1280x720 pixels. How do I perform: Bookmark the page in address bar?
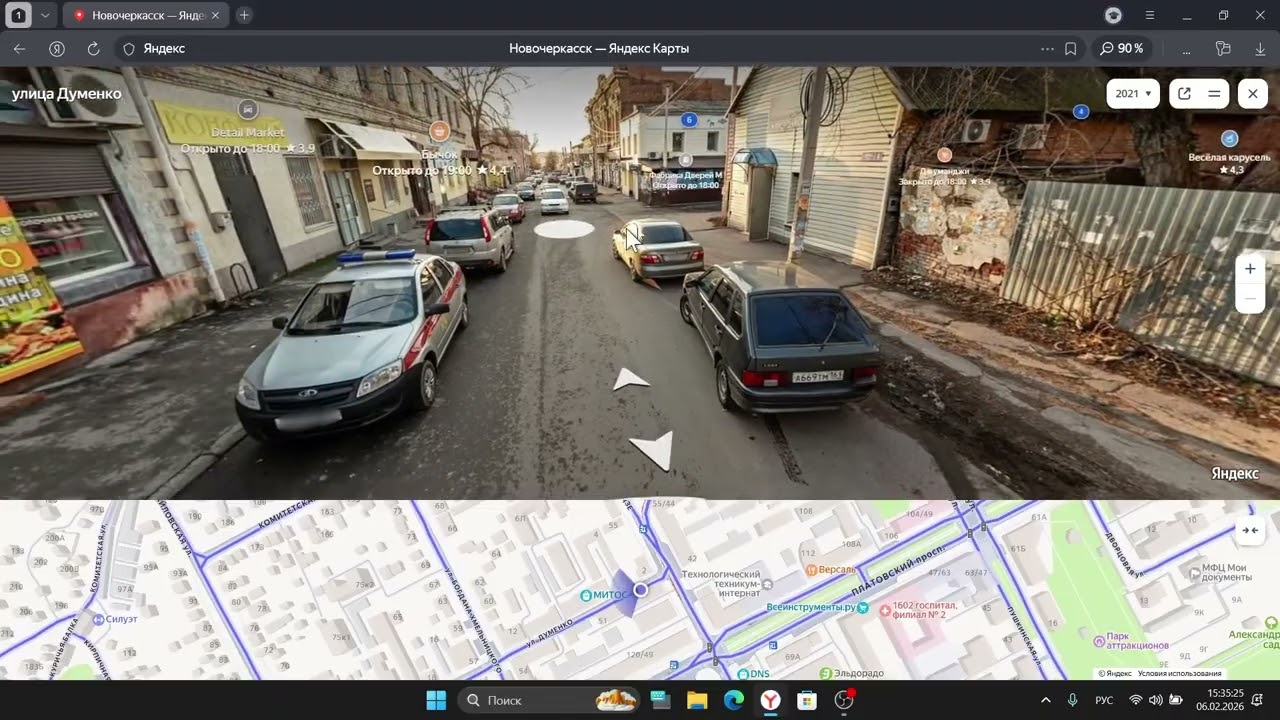(1070, 48)
